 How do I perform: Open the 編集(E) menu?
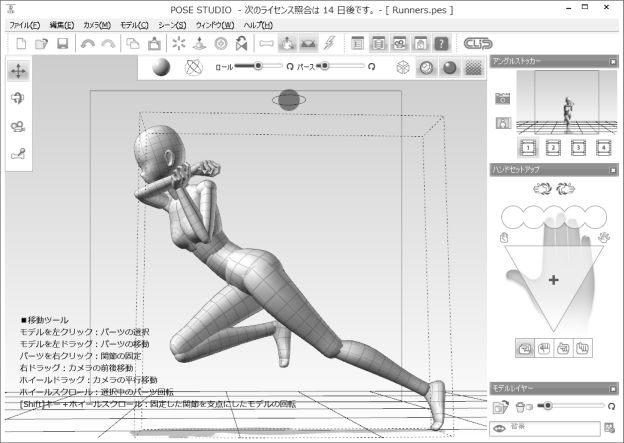tap(62, 25)
